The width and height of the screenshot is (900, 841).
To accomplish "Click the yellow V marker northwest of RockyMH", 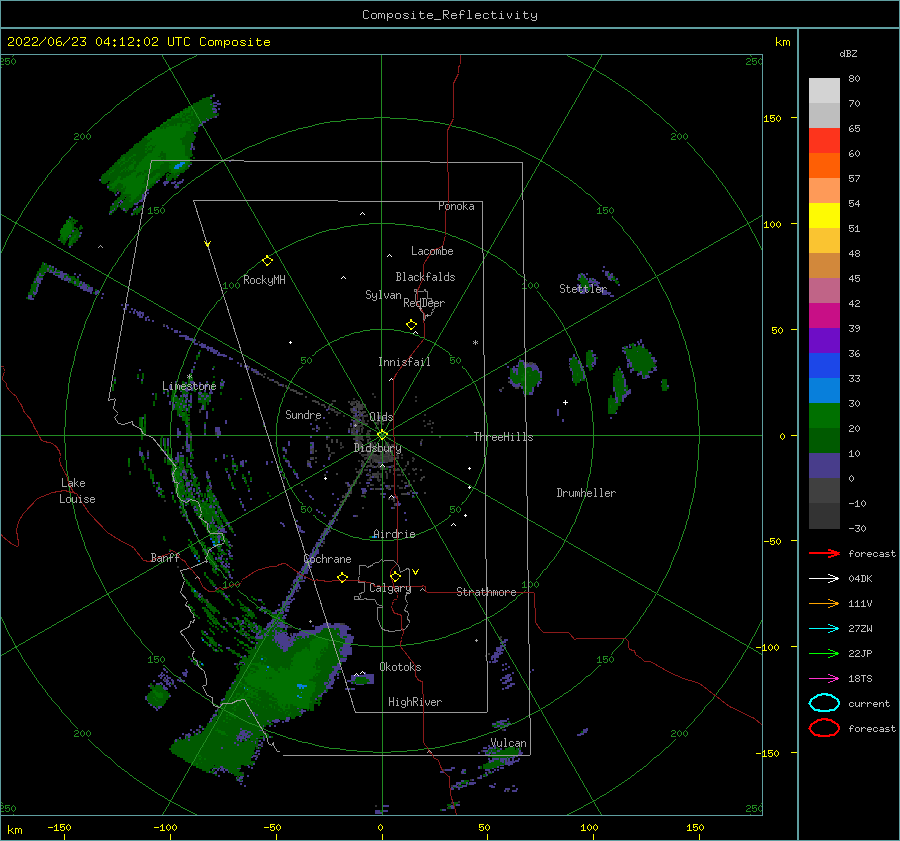I will 208,245.
